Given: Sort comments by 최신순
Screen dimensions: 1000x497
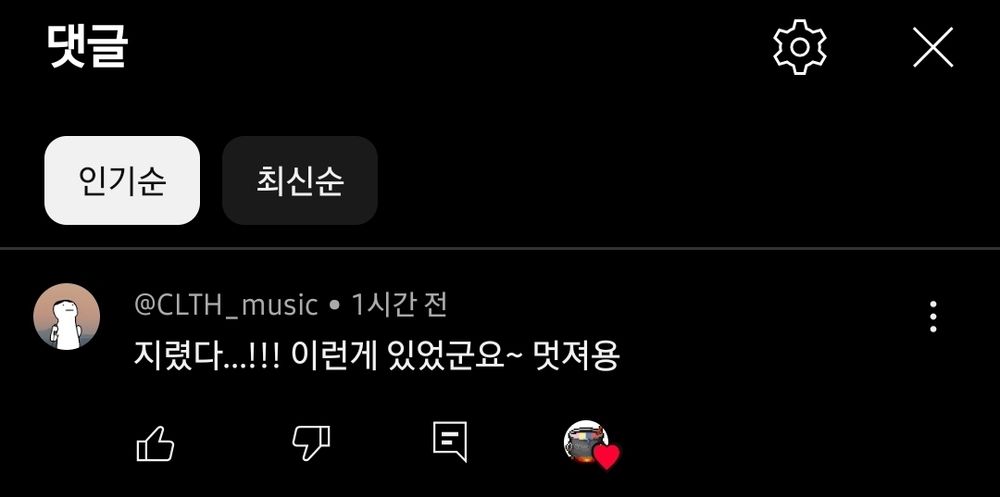Looking at the screenshot, I should (300, 181).
